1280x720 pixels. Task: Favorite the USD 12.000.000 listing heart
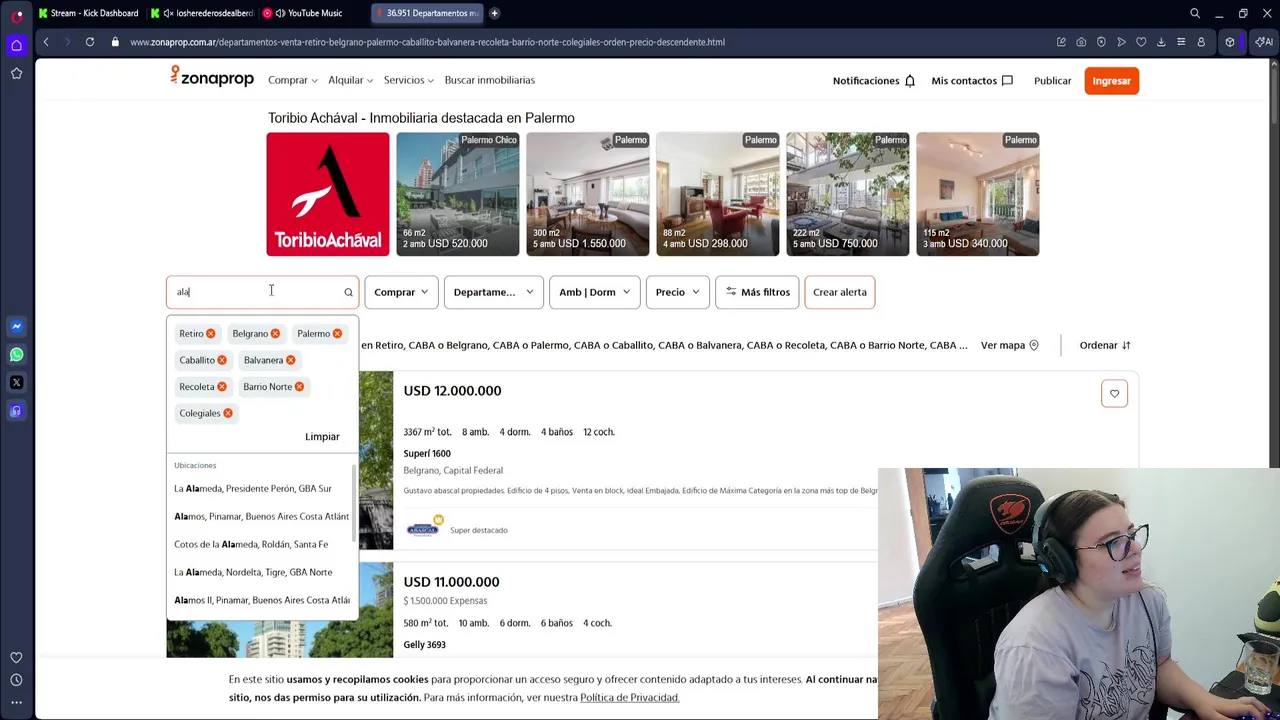[x=1114, y=394]
